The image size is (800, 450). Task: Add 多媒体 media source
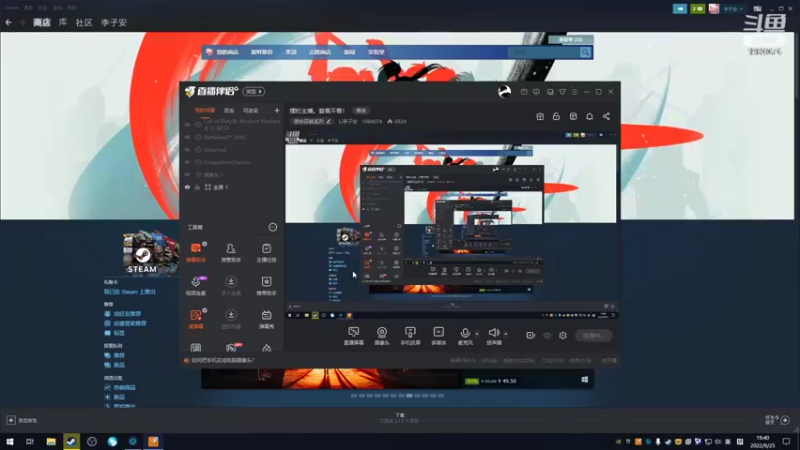(x=439, y=336)
